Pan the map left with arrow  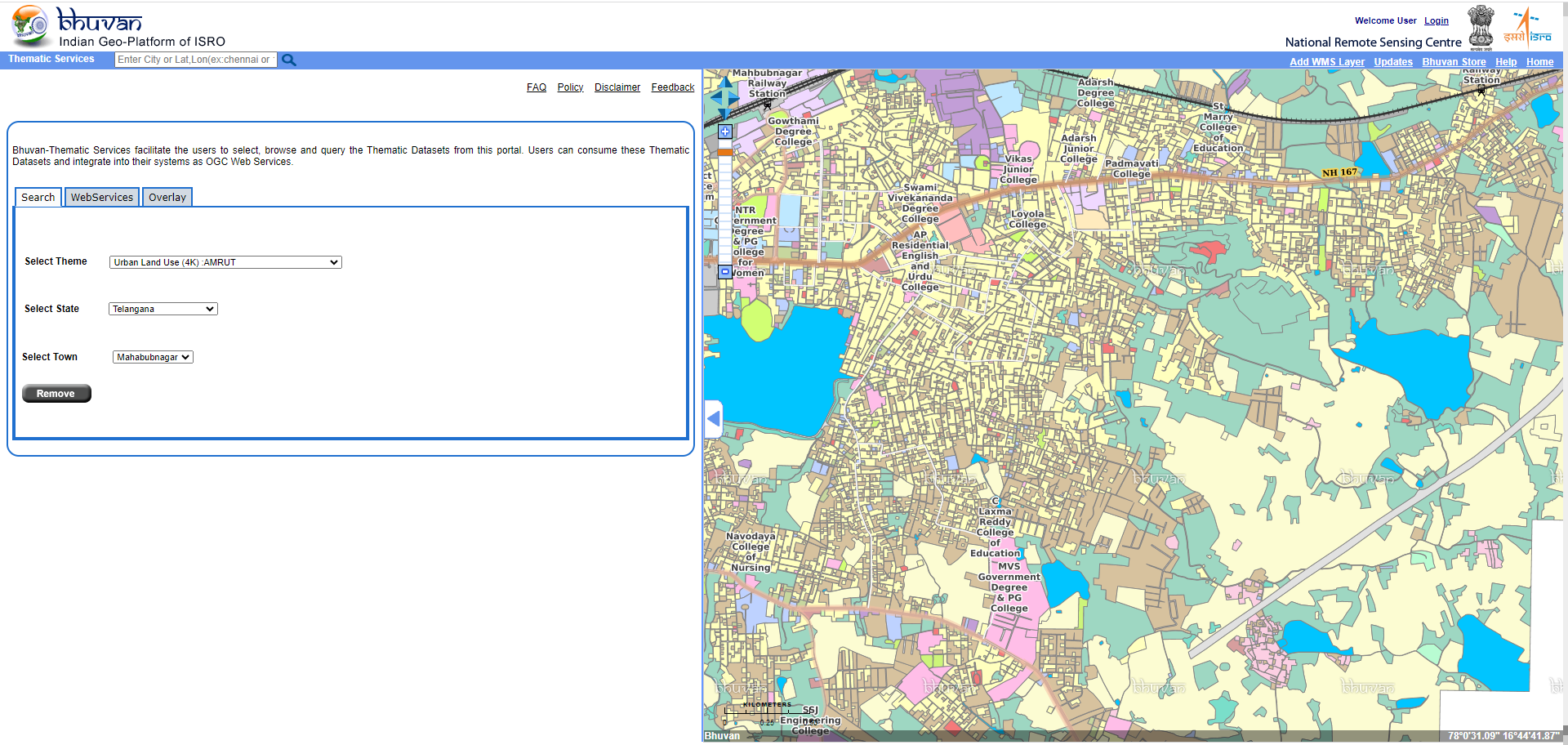point(715,97)
